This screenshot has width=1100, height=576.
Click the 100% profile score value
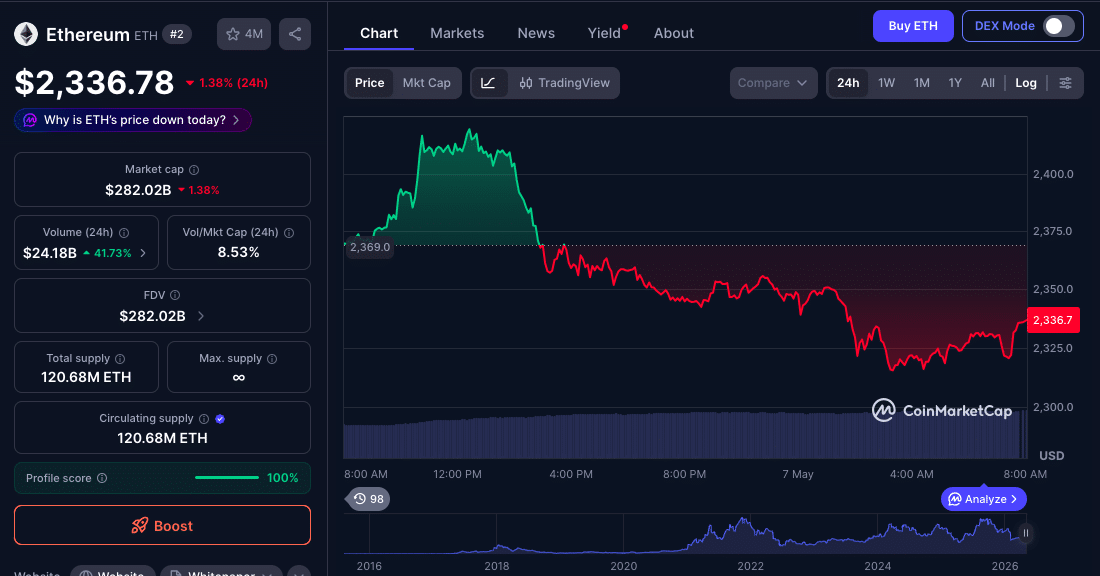283,478
